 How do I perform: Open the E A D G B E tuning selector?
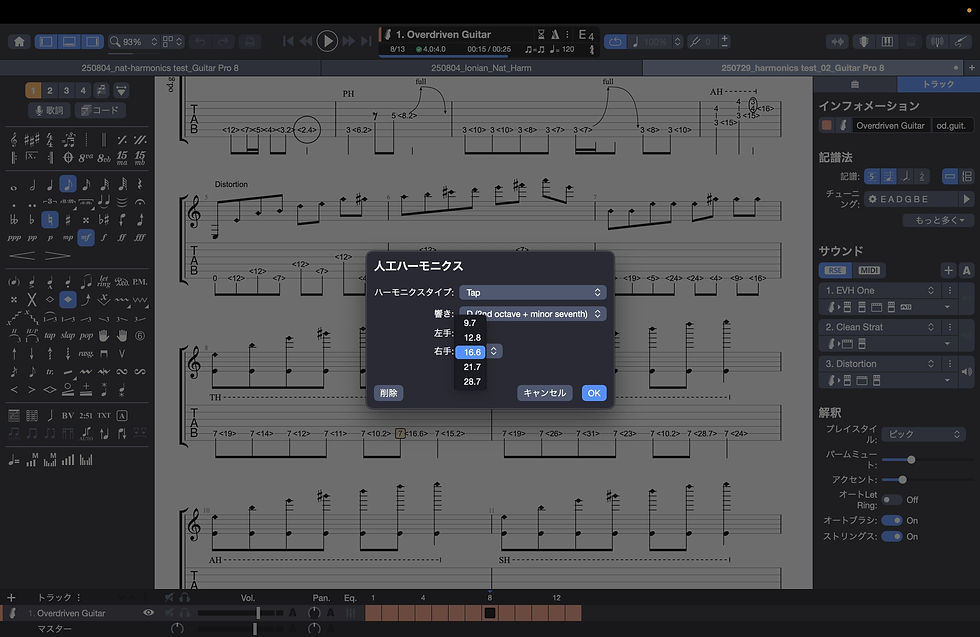point(911,199)
